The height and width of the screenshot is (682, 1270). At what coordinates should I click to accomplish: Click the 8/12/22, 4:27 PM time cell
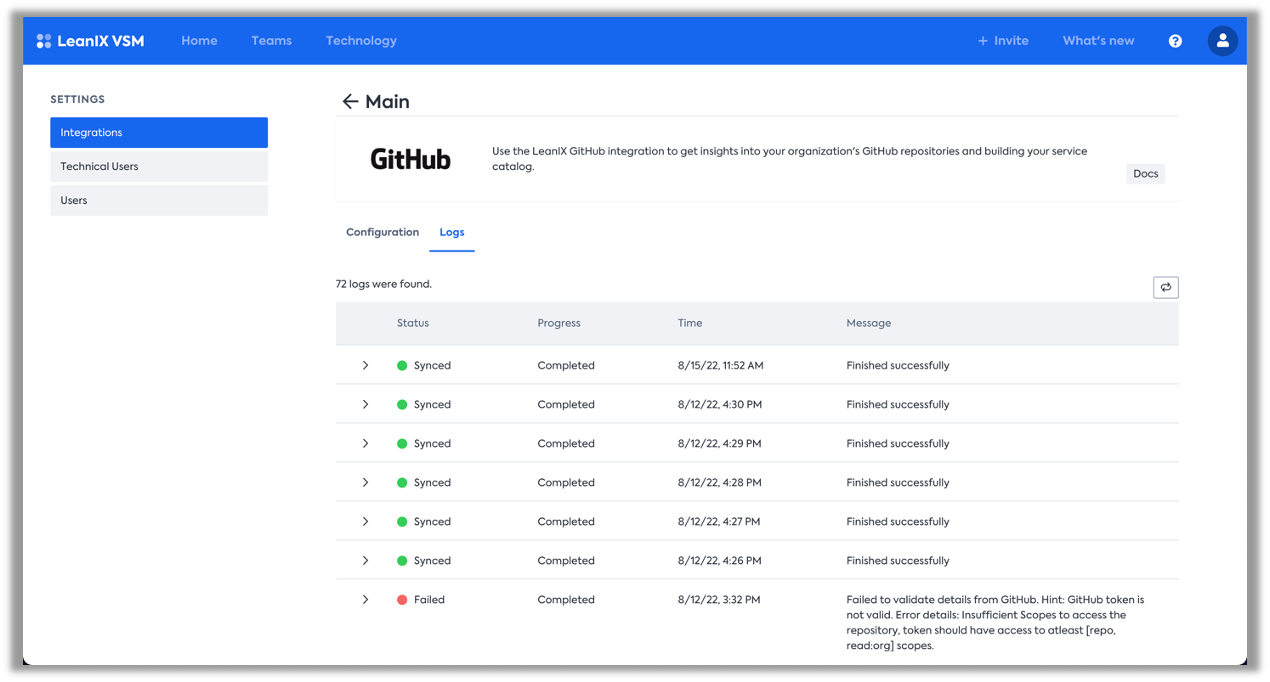(x=720, y=522)
